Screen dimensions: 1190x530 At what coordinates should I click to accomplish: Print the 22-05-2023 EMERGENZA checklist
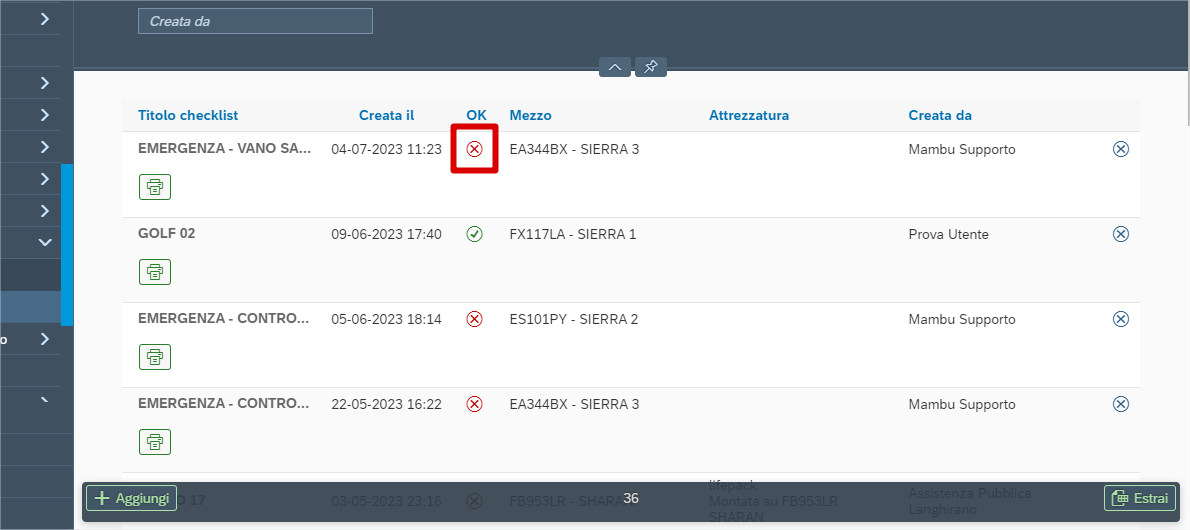point(155,441)
